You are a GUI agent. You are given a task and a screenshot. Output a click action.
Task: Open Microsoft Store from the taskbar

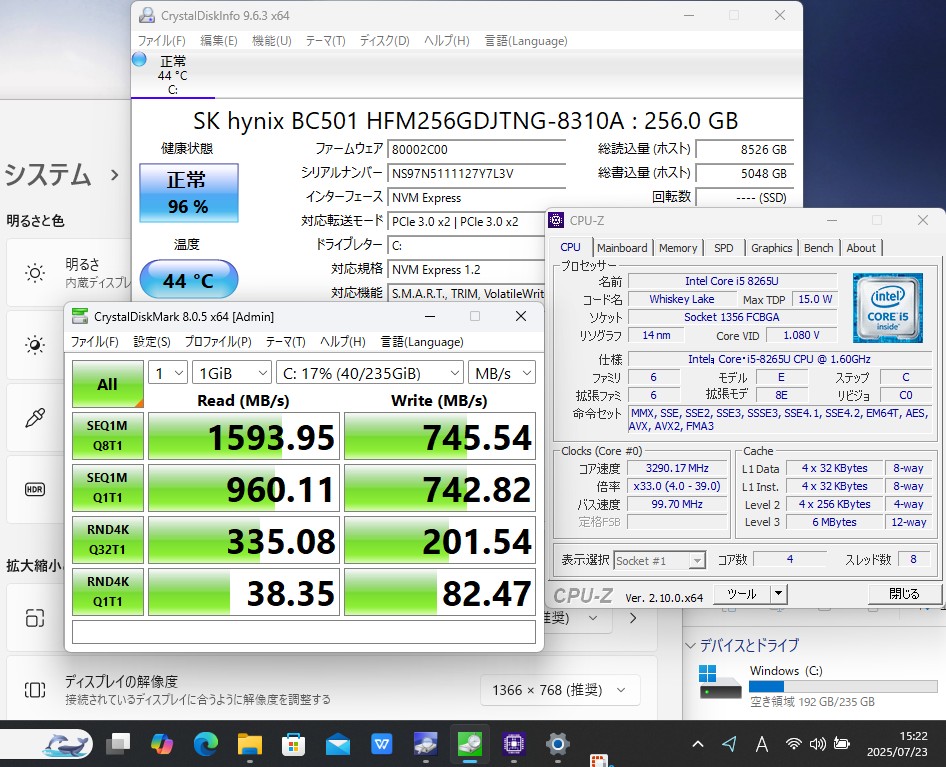[294, 744]
